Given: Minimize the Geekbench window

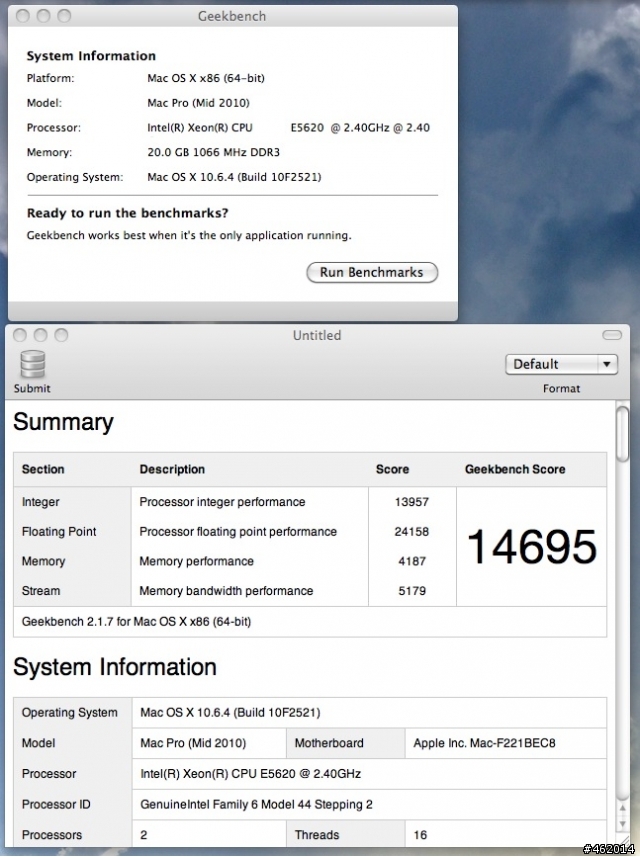Looking at the screenshot, I should pos(44,16).
